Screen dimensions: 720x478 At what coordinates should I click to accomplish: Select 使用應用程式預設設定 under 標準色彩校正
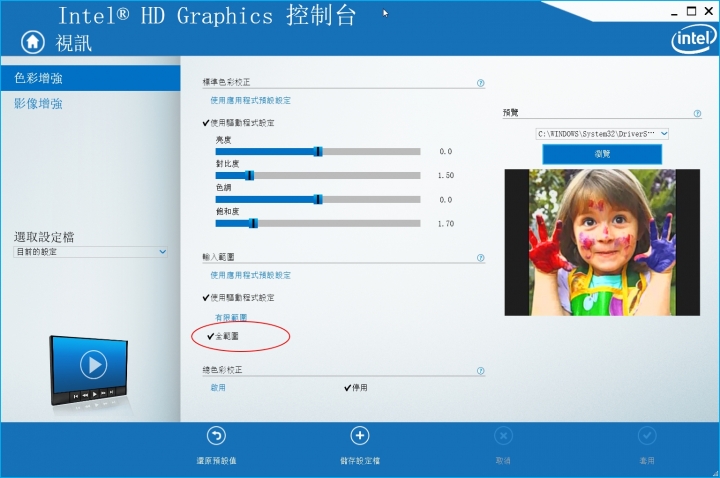[250, 101]
